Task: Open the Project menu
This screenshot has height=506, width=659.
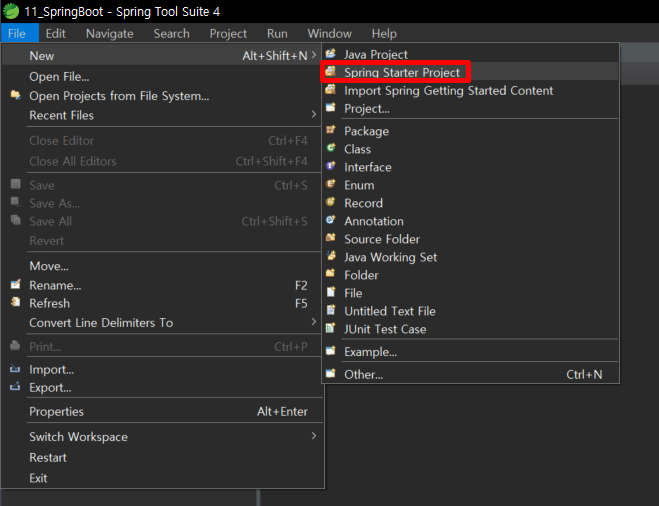Action: [228, 33]
